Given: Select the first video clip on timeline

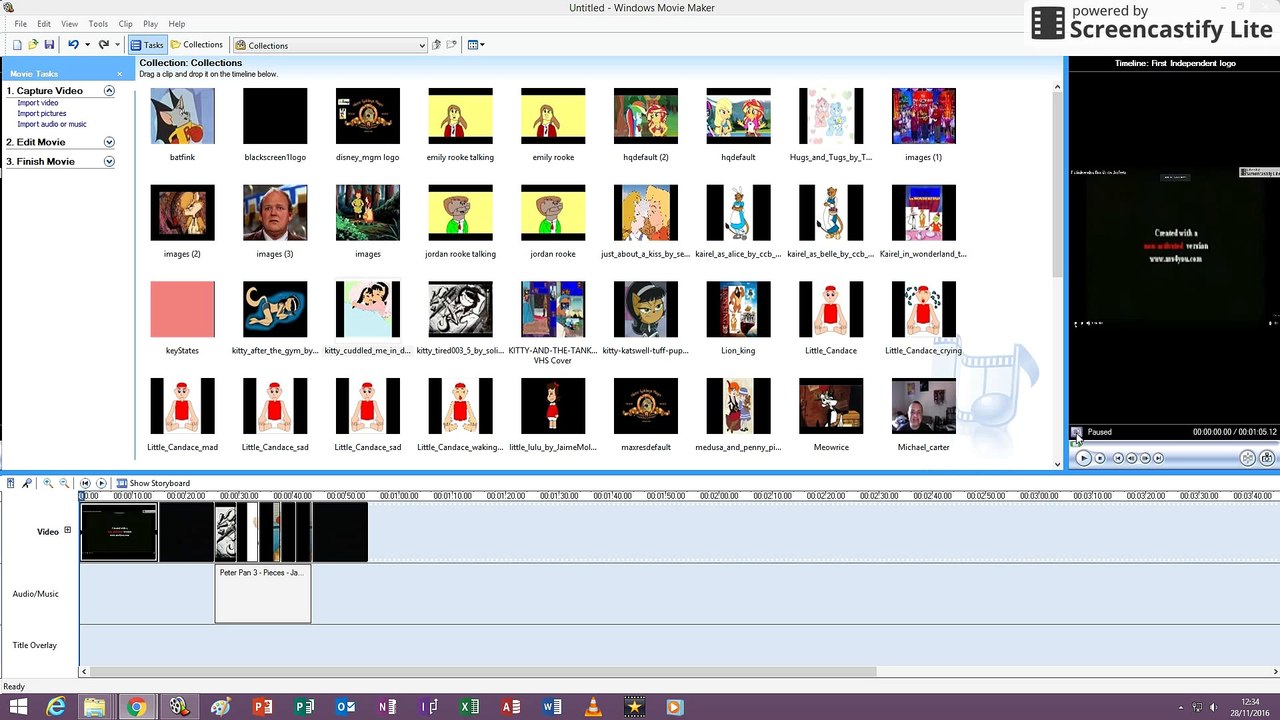Looking at the screenshot, I should pos(119,532).
